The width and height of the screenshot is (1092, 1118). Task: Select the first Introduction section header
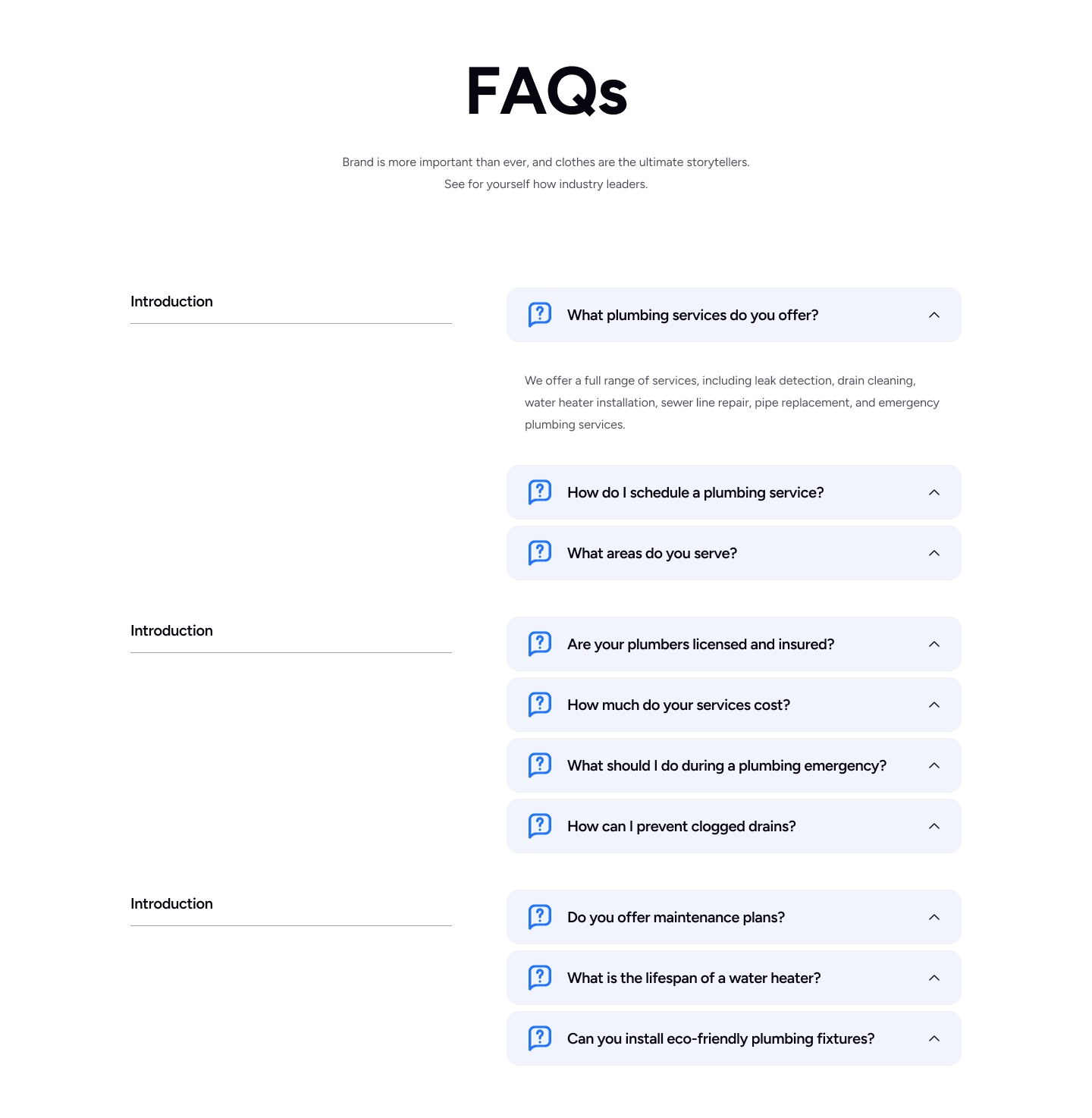pyautogui.click(x=171, y=301)
